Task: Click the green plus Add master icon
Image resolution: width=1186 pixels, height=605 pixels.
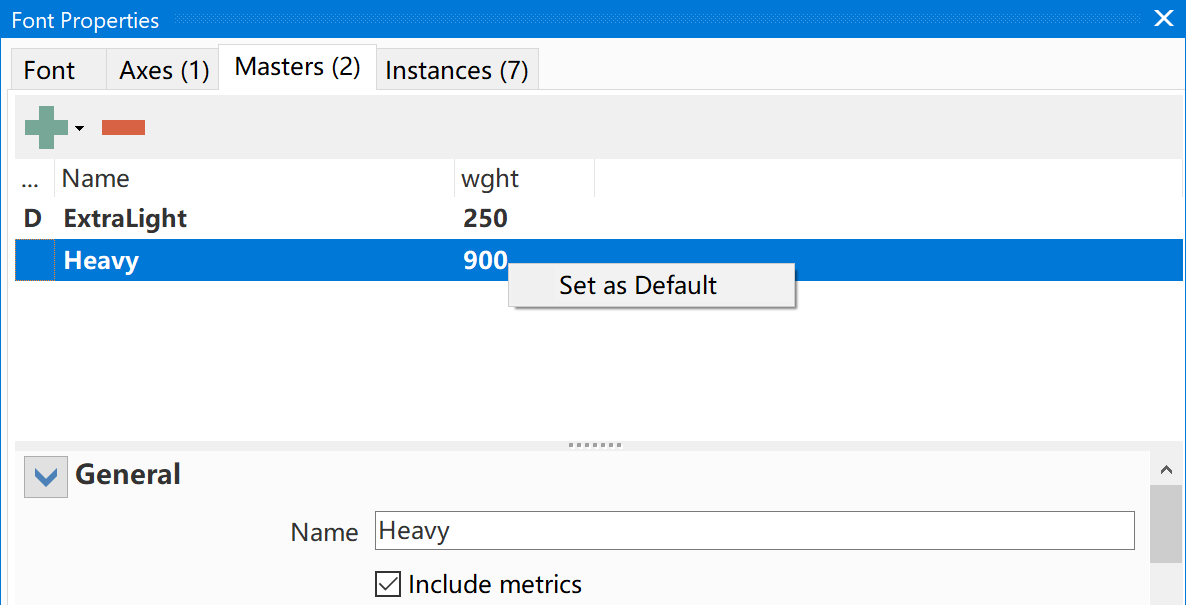Action: 46,127
